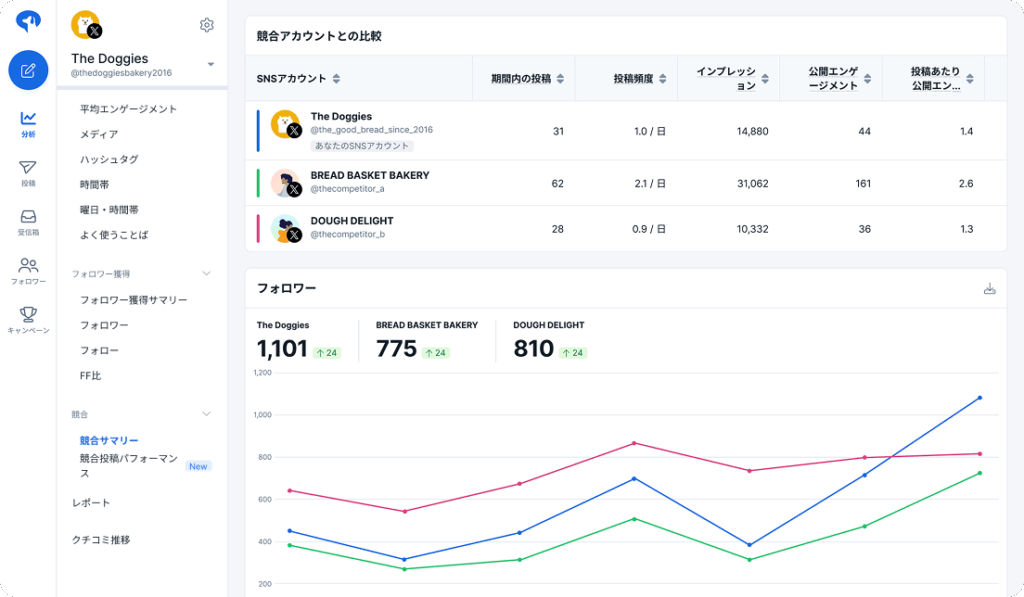
Task: Select ハッシュタグ in the side menu
Action: [109, 159]
